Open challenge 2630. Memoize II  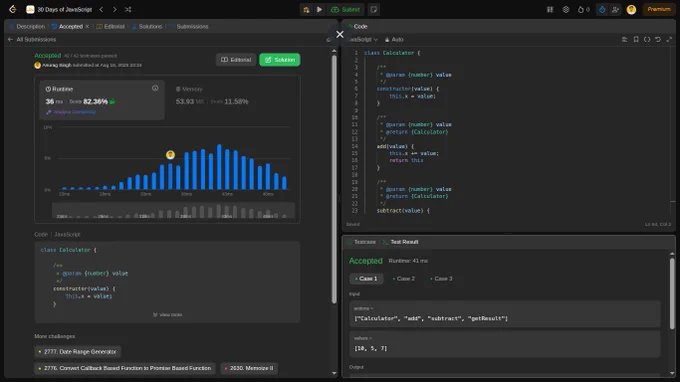(x=249, y=368)
